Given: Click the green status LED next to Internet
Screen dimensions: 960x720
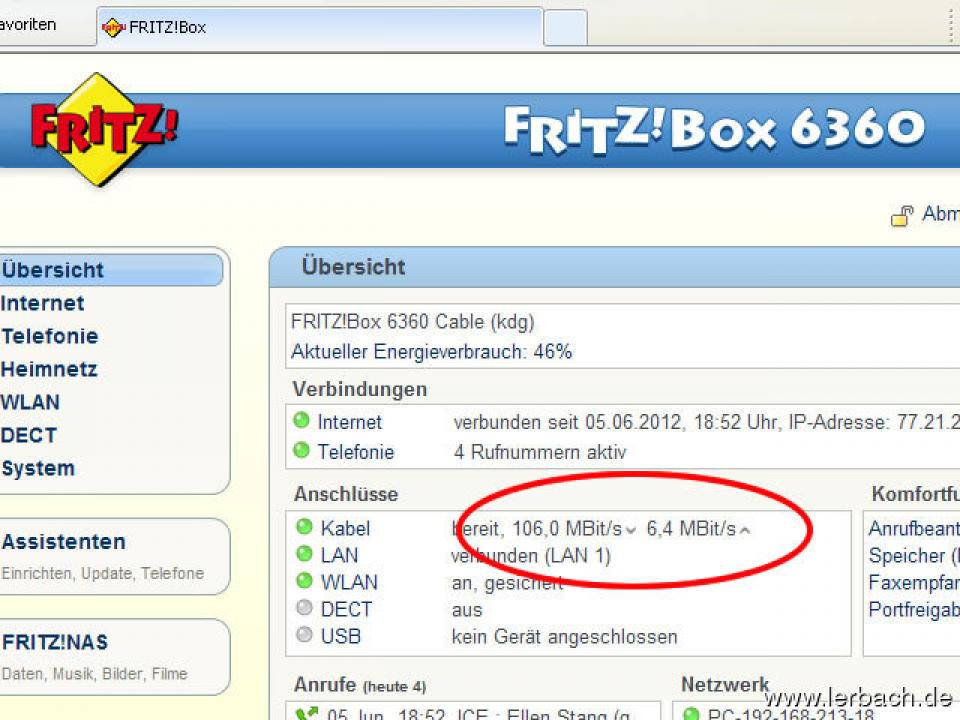Looking at the screenshot, I should [x=301, y=421].
